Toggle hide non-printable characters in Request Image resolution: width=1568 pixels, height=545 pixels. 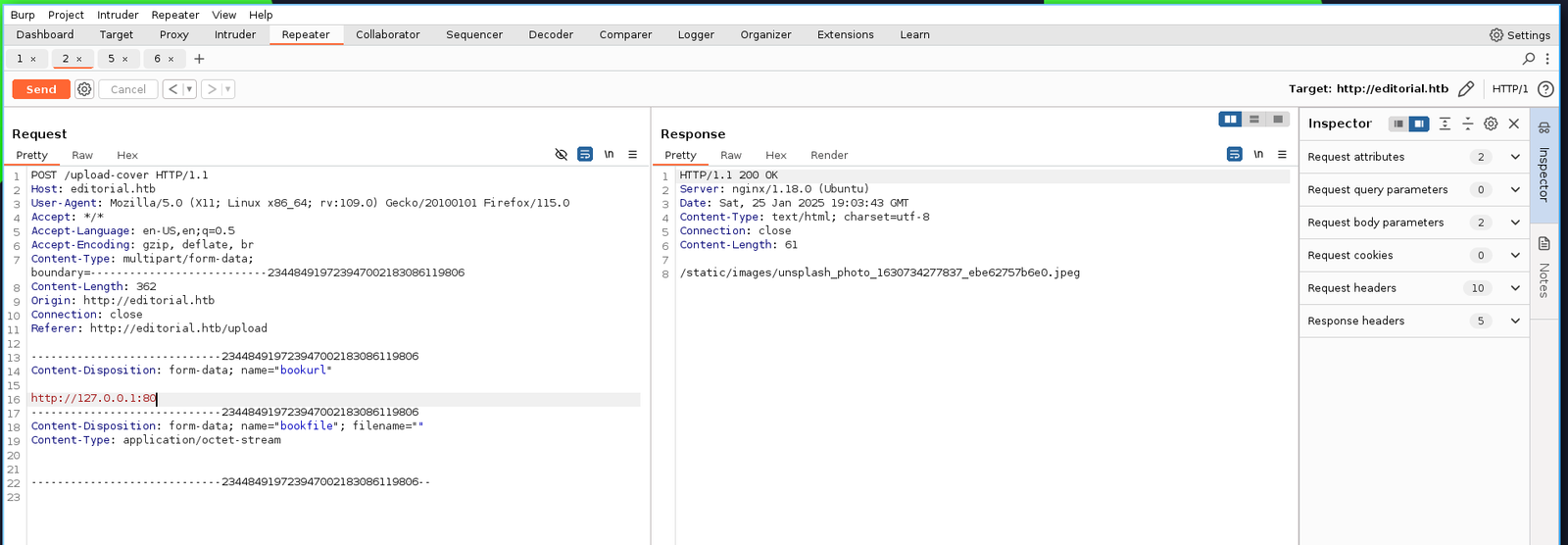(561, 155)
